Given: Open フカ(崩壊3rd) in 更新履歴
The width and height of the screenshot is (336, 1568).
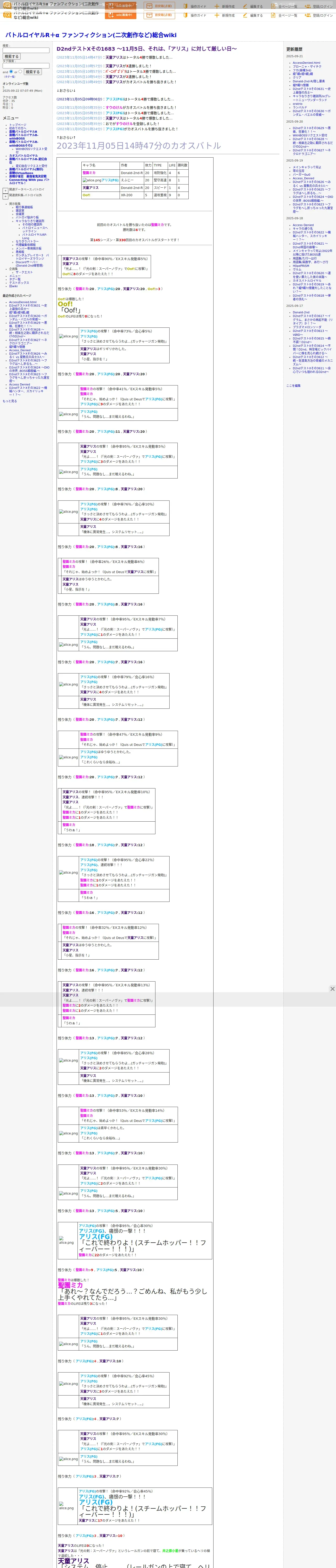Looking at the screenshot, I should tap(302, 70).
